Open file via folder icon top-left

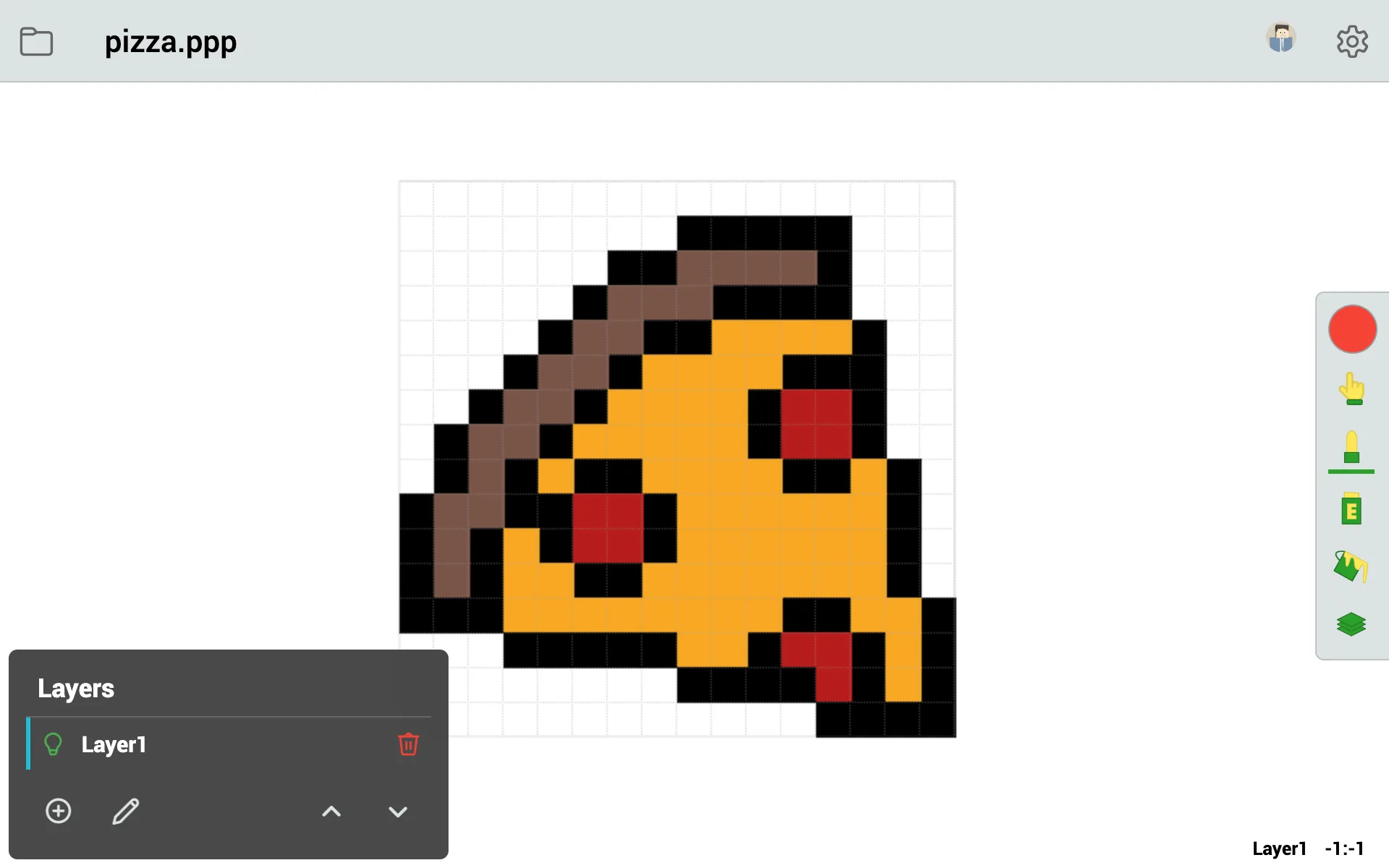coord(36,40)
